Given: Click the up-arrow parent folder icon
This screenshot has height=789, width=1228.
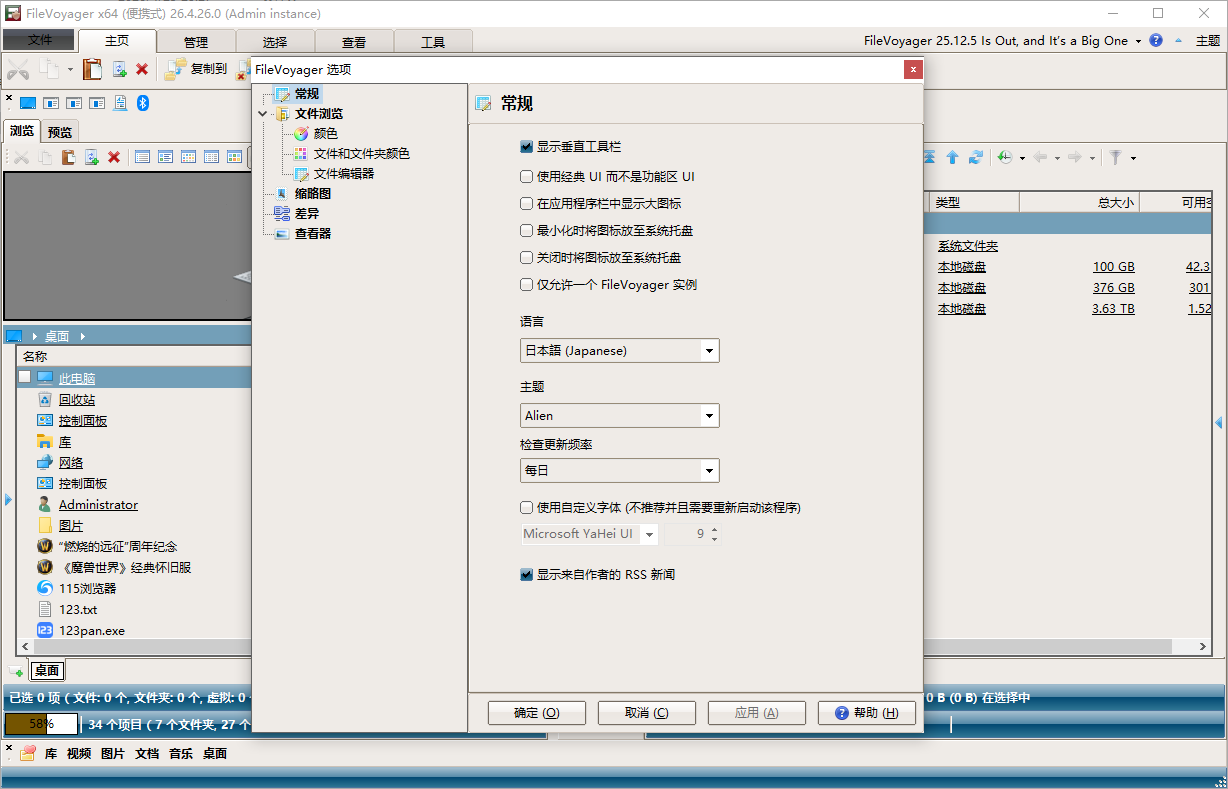Looking at the screenshot, I should click(952, 157).
